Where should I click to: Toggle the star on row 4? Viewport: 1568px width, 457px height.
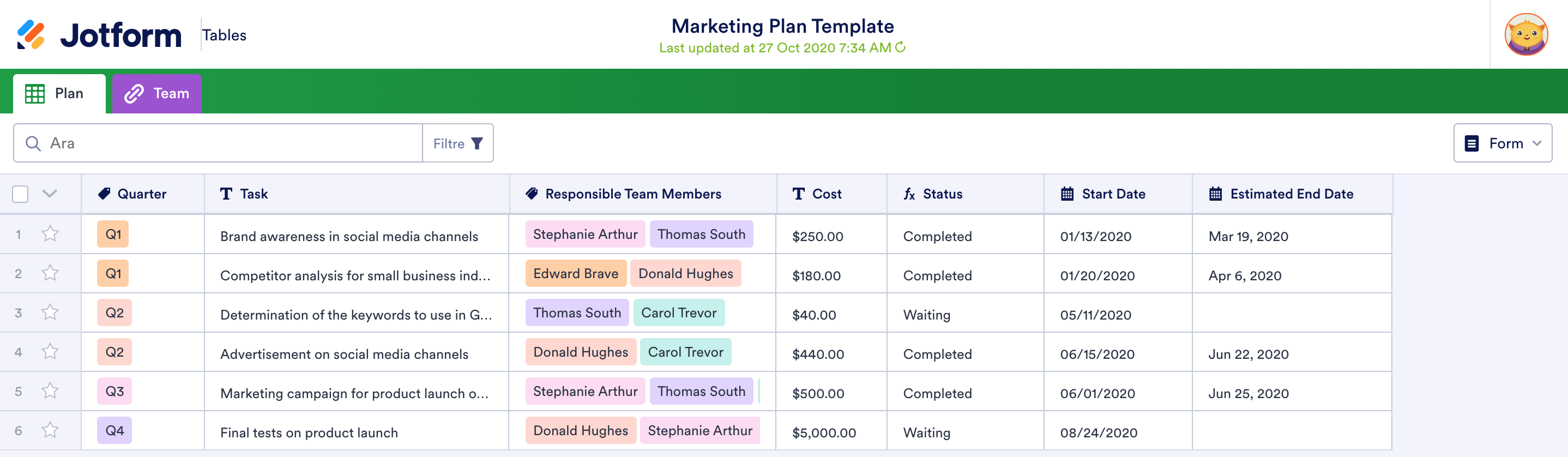click(x=50, y=352)
